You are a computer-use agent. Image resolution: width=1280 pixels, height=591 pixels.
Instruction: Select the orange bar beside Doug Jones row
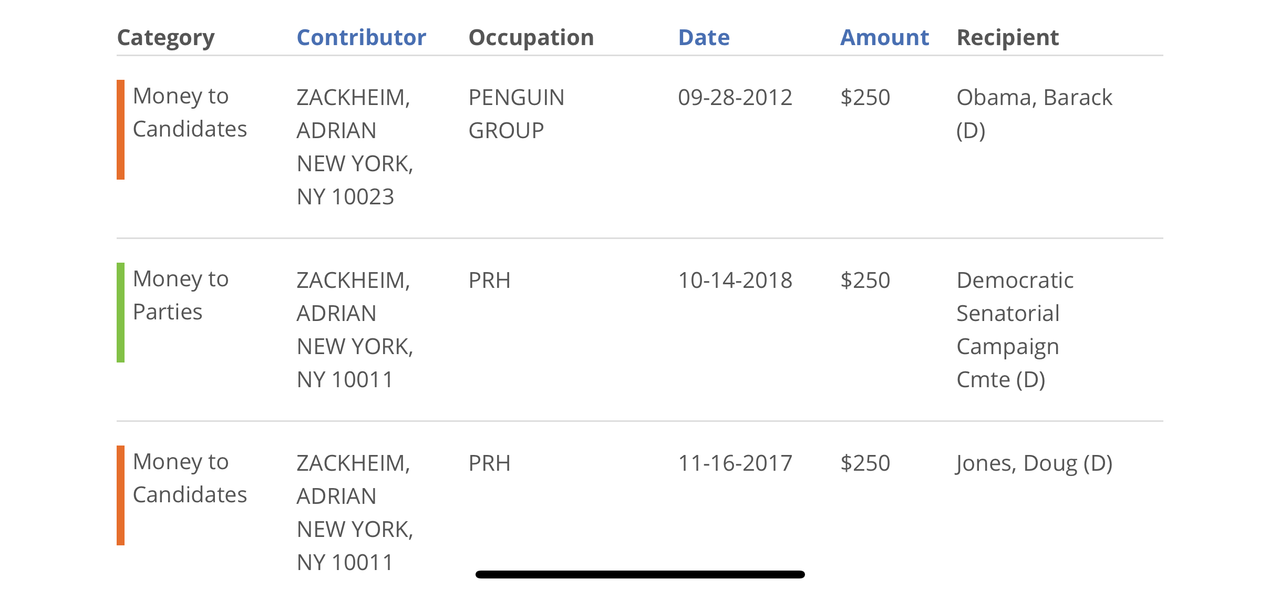point(121,496)
